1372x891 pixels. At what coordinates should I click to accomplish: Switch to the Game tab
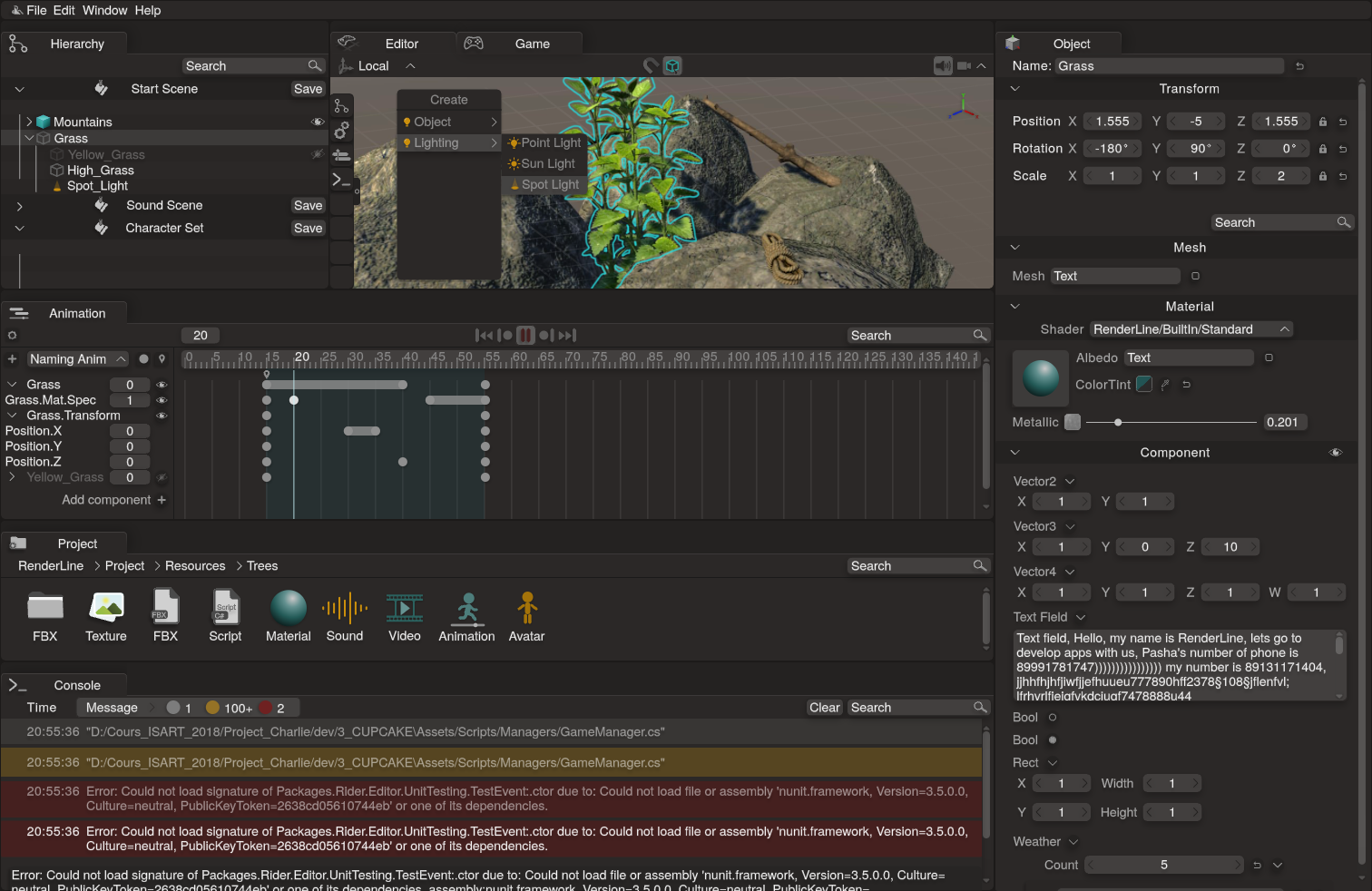(532, 44)
